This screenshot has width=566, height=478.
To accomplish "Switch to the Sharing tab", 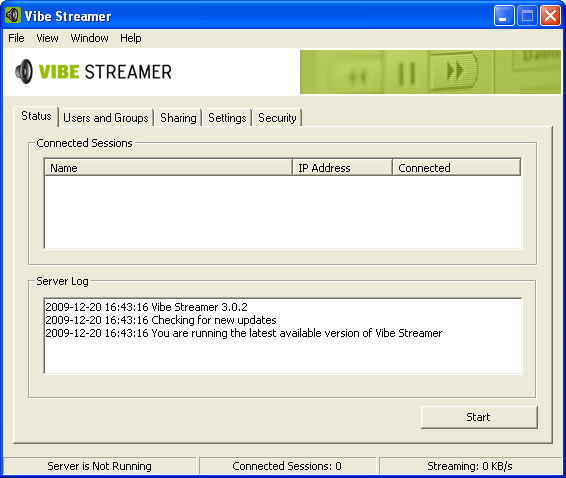I will point(178,118).
